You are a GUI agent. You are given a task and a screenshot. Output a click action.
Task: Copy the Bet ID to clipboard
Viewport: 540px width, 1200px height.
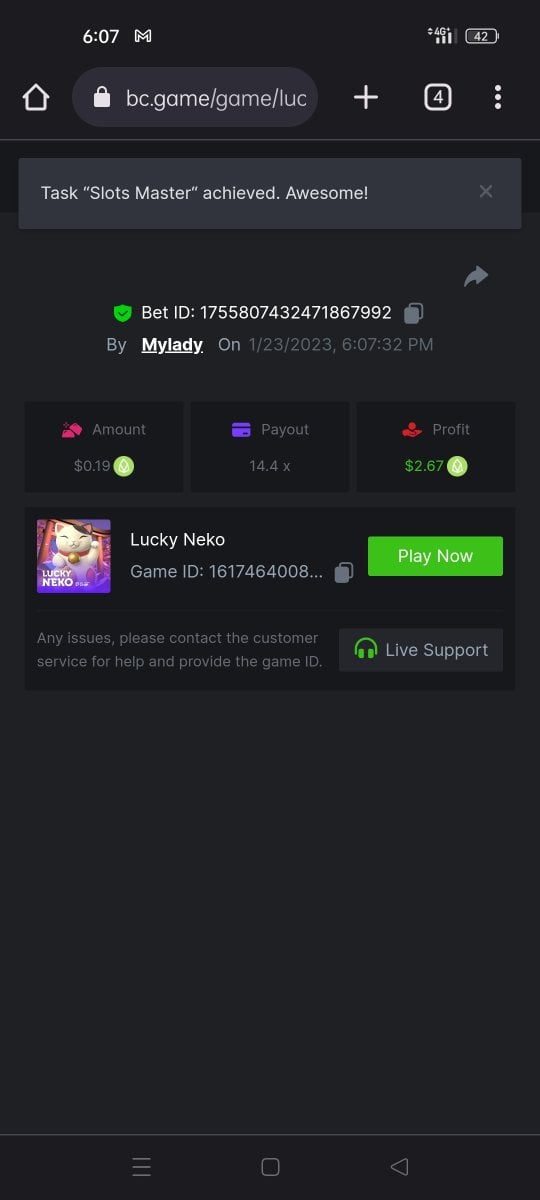(x=413, y=313)
